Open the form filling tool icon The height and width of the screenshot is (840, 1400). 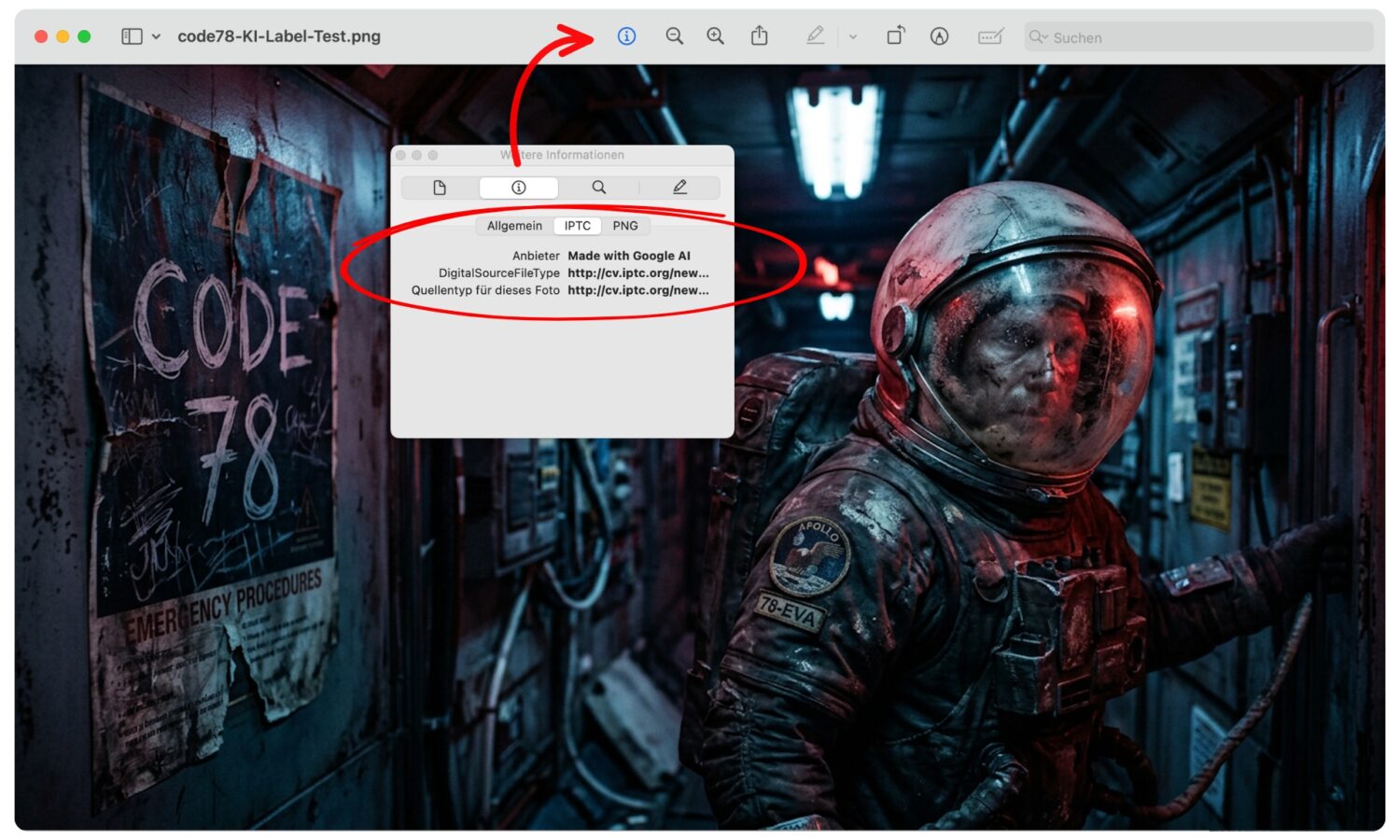990,36
